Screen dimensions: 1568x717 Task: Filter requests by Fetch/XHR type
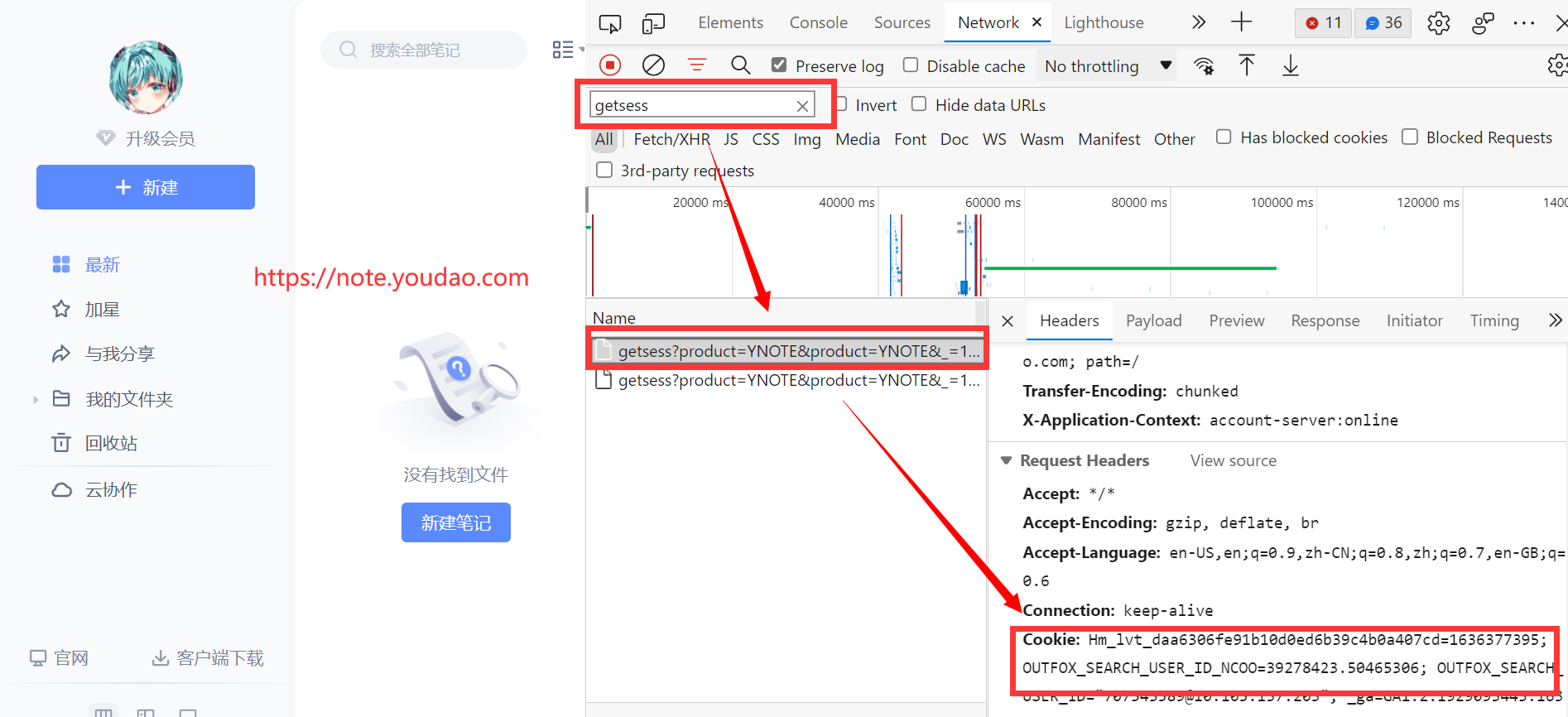[671, 139]
